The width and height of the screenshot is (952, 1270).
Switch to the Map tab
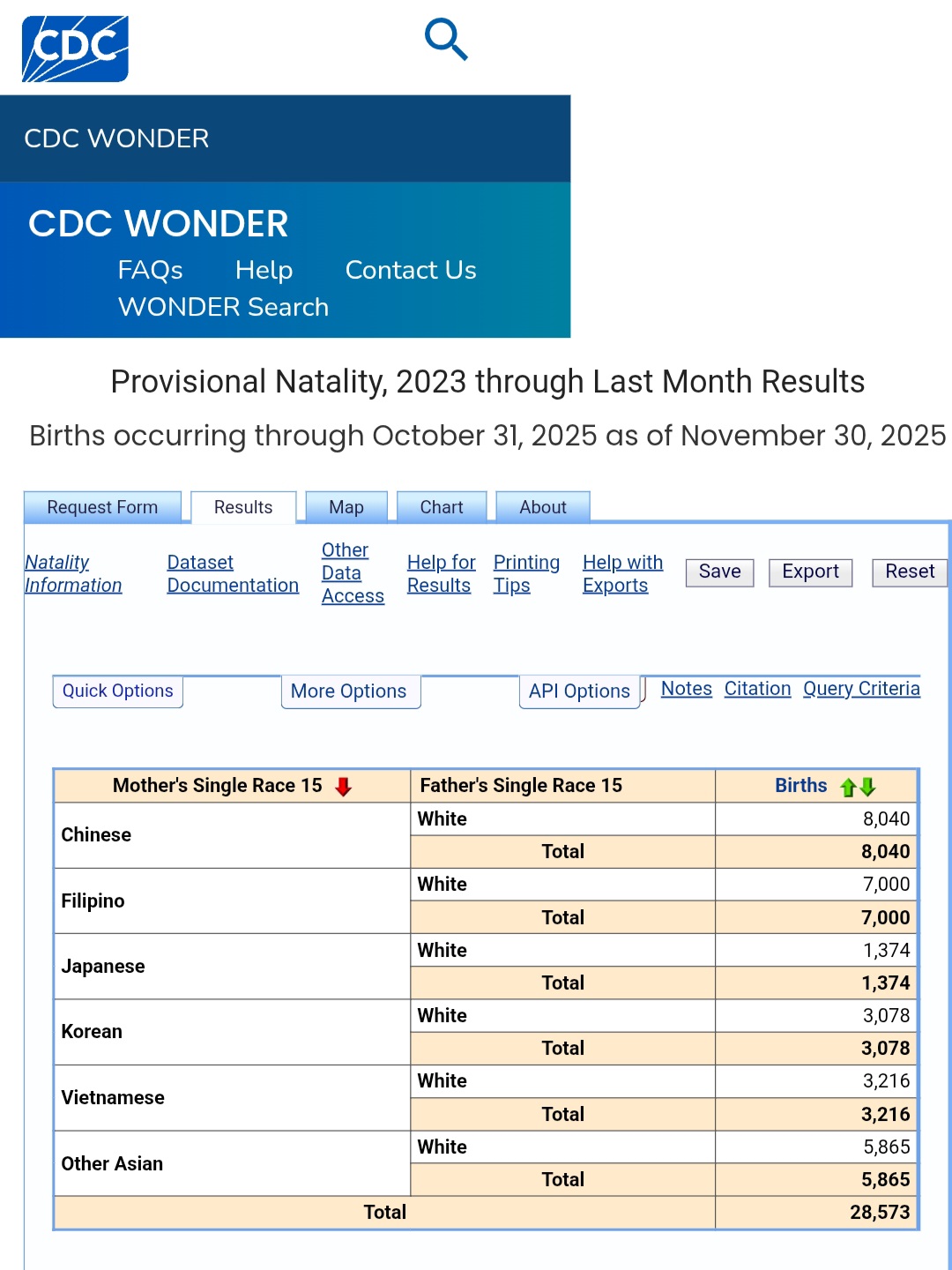click(x=346, y=507)
